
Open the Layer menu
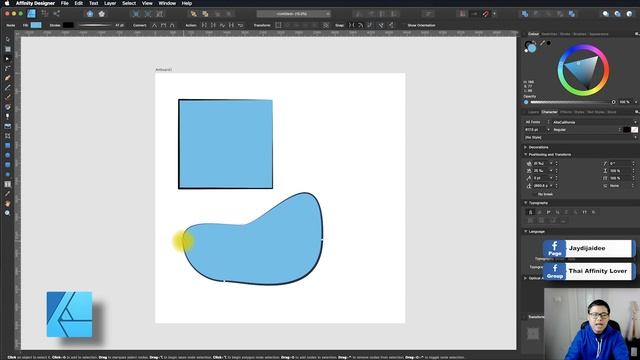pyautogui.click(x=110, y=3)
